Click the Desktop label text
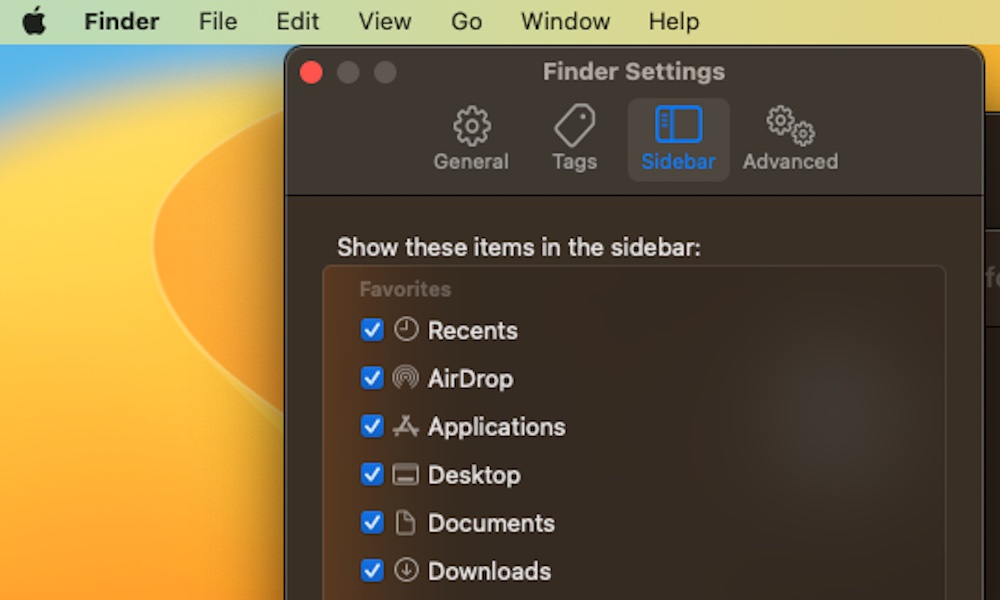 pos(474,476)
